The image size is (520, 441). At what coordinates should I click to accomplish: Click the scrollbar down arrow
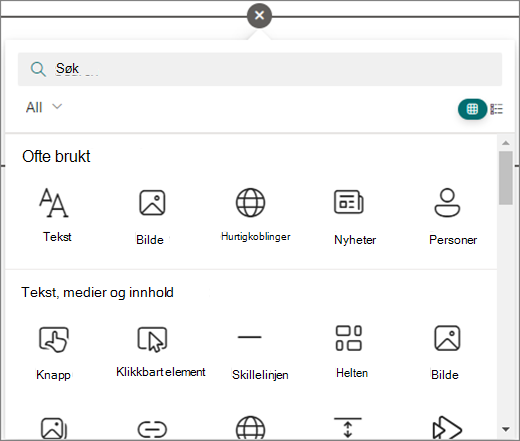(506, 429)
